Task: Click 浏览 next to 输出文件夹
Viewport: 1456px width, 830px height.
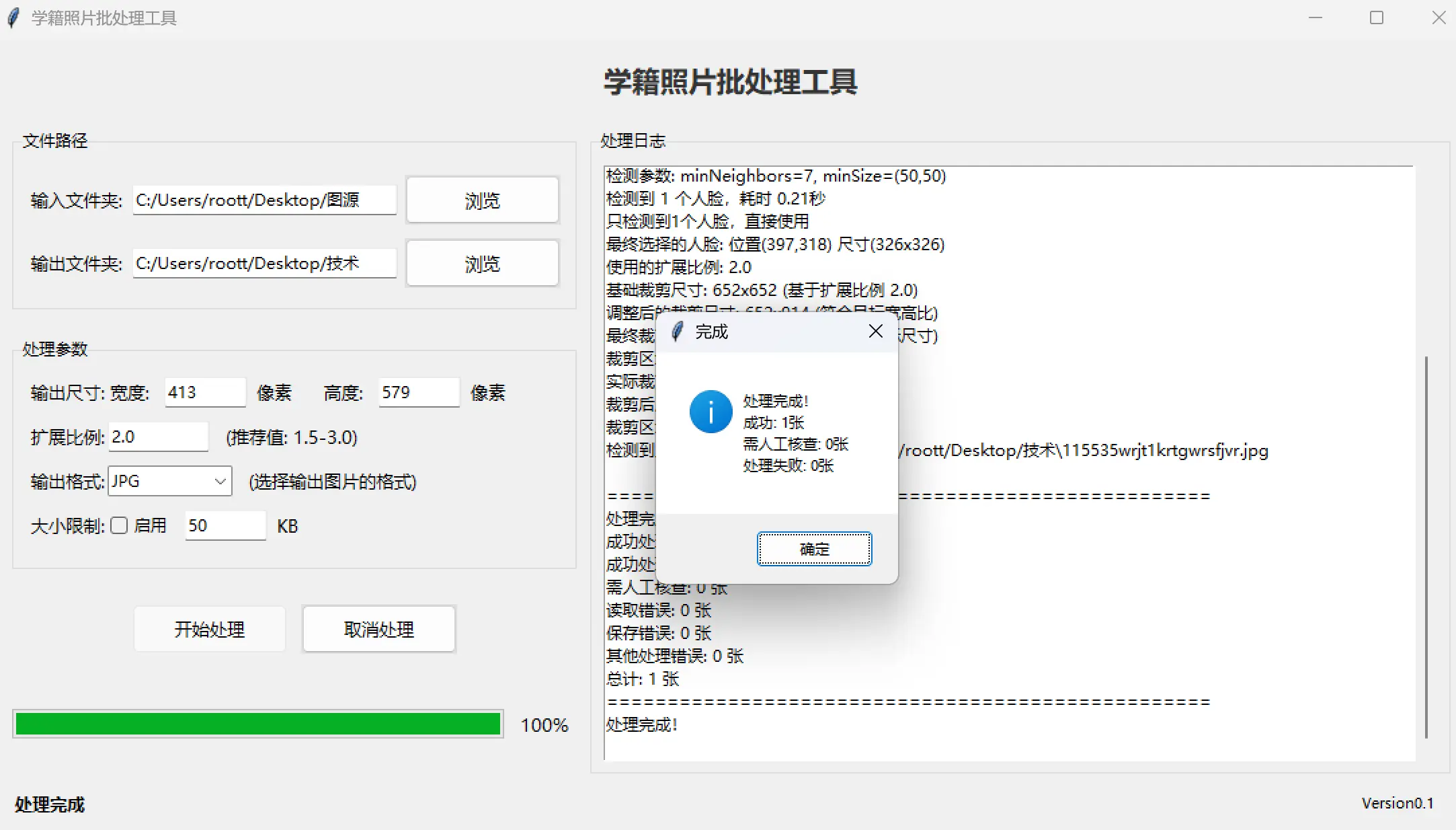Action: (x=482, y=264)
